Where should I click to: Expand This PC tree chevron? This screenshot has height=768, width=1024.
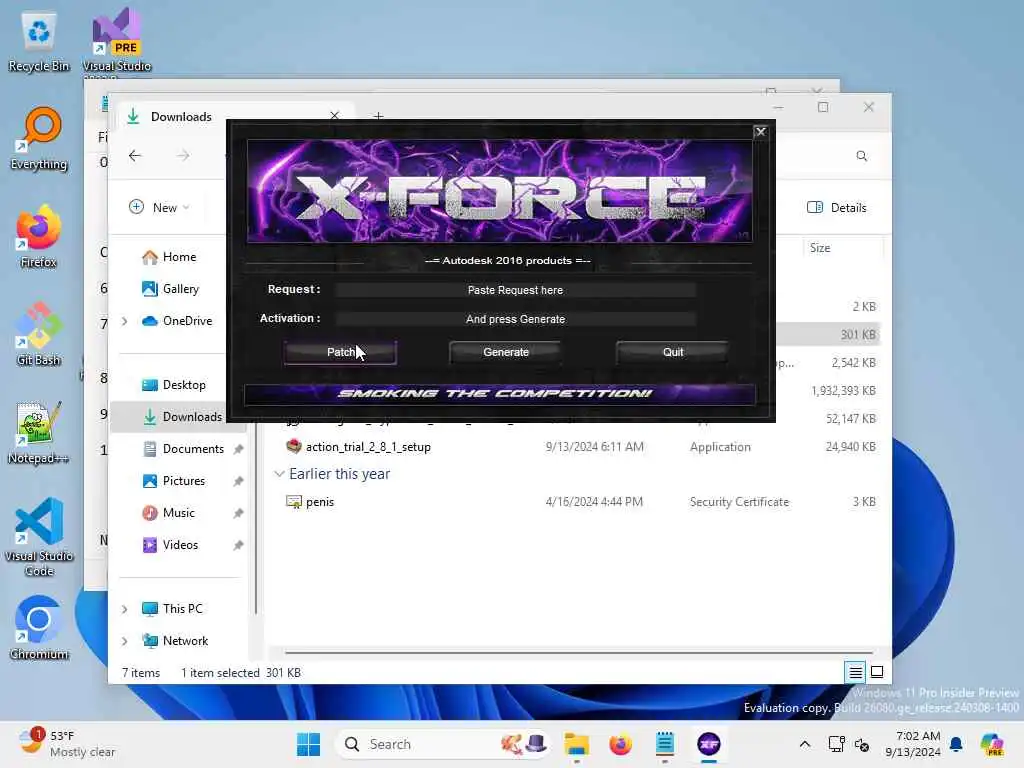[124, 609]
